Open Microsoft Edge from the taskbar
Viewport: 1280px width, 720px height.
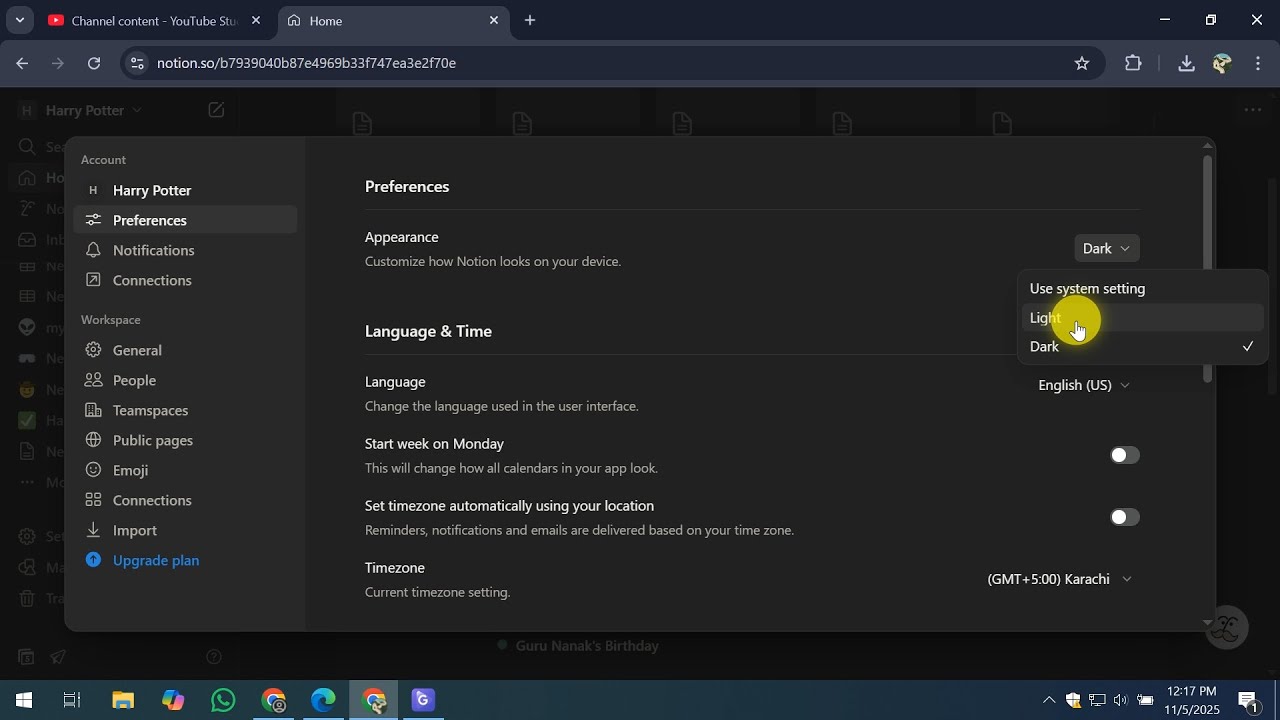click(x=323, y=700)
